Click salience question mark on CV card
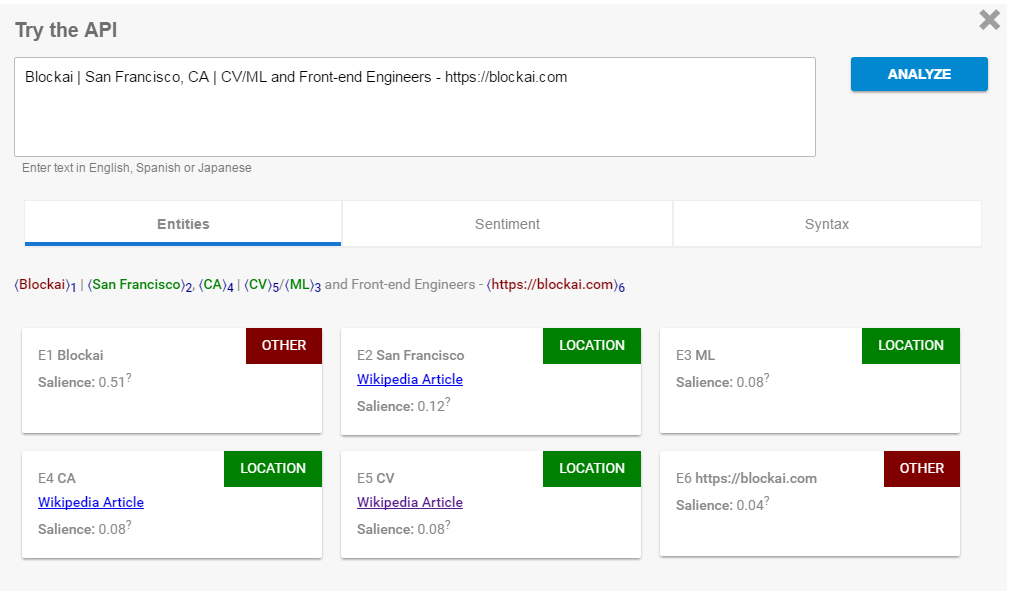The height and width of the screenshot is (593, 1011). pyautogui.click(x=447, y=524)
